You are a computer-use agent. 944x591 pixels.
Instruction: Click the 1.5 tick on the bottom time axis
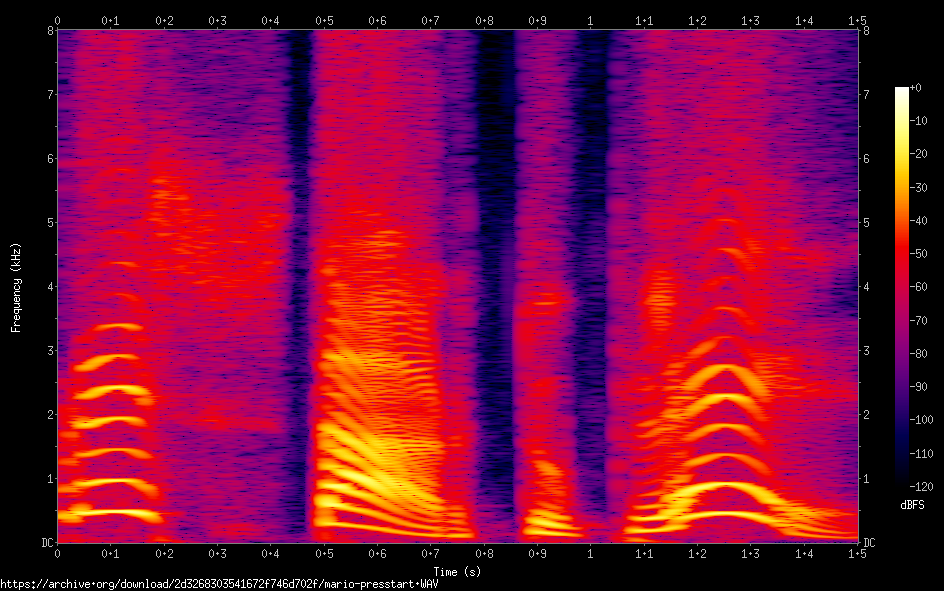(x=857, y=553)
